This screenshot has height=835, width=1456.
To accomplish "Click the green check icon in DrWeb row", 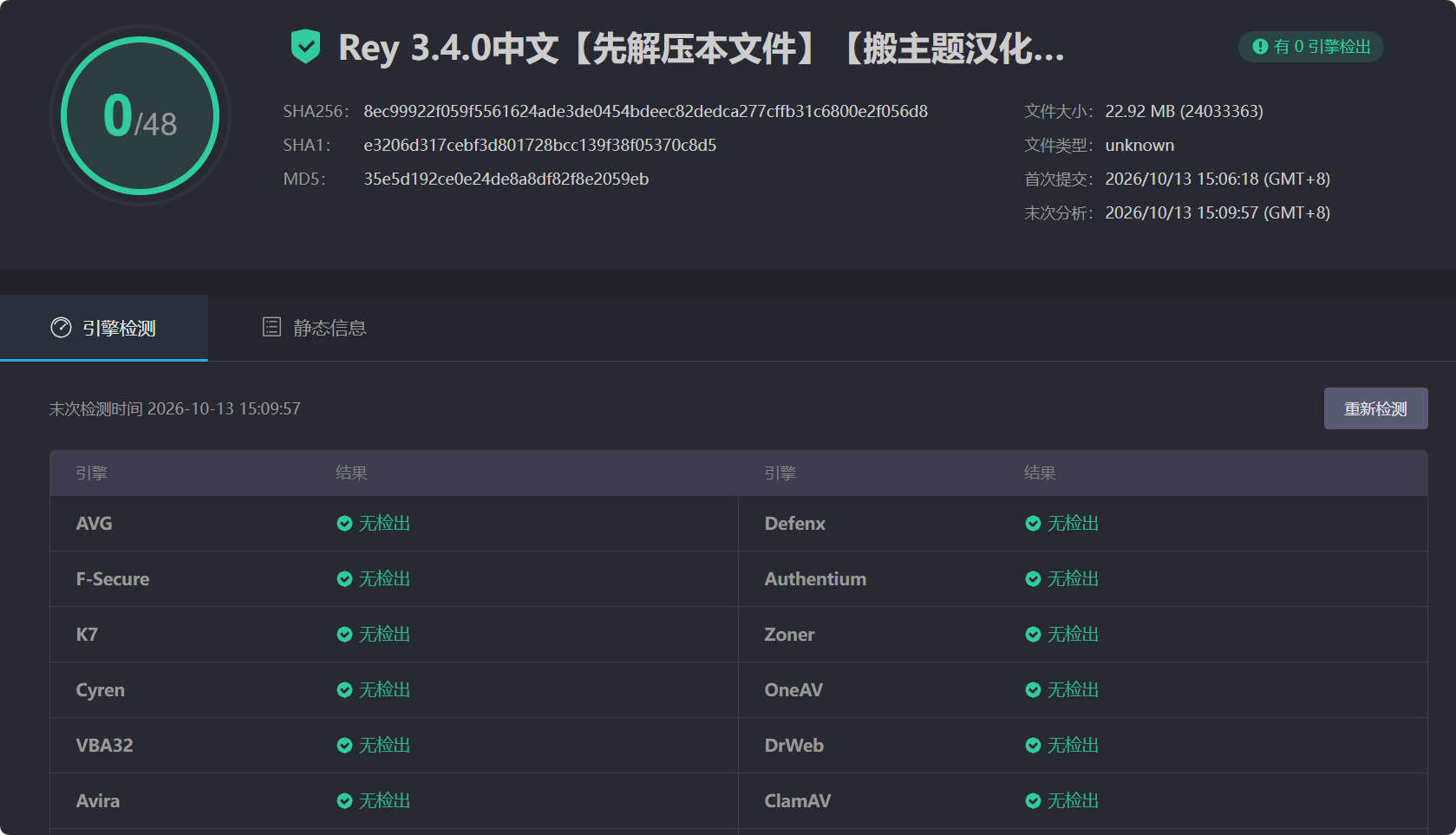I will pos(1033,746).
